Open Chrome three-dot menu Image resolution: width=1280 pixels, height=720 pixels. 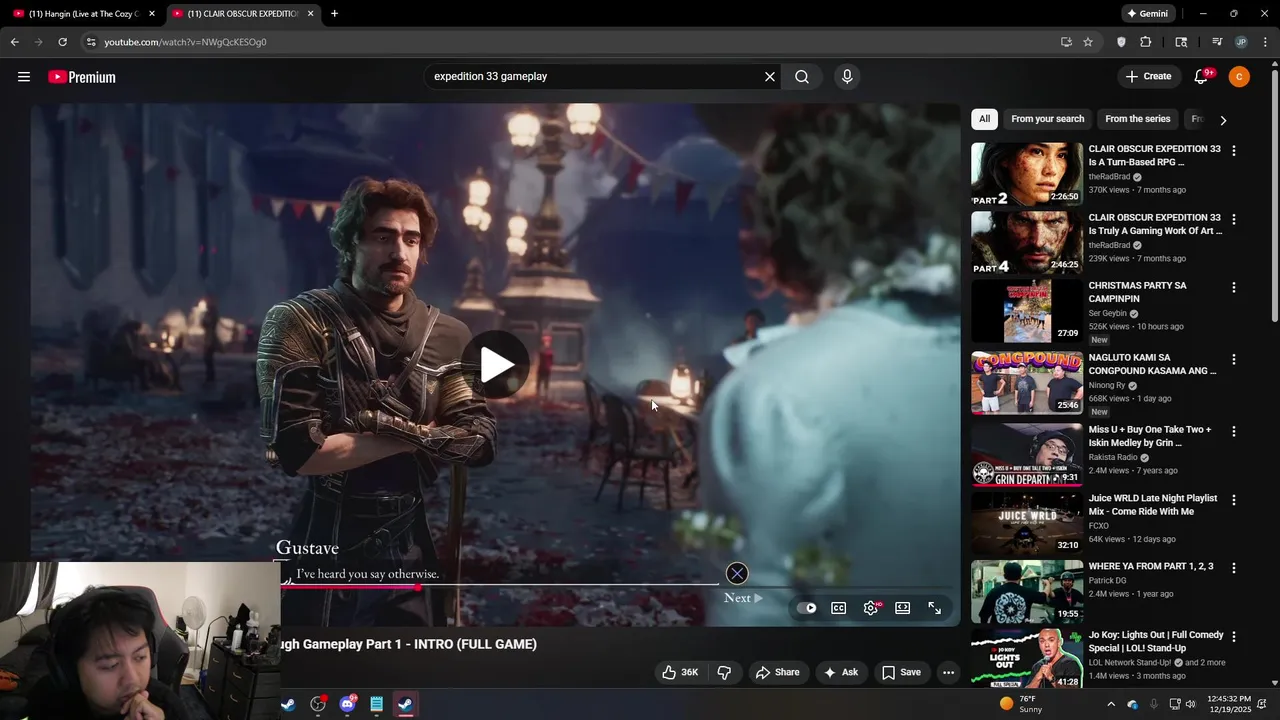tap(1266, 42)
